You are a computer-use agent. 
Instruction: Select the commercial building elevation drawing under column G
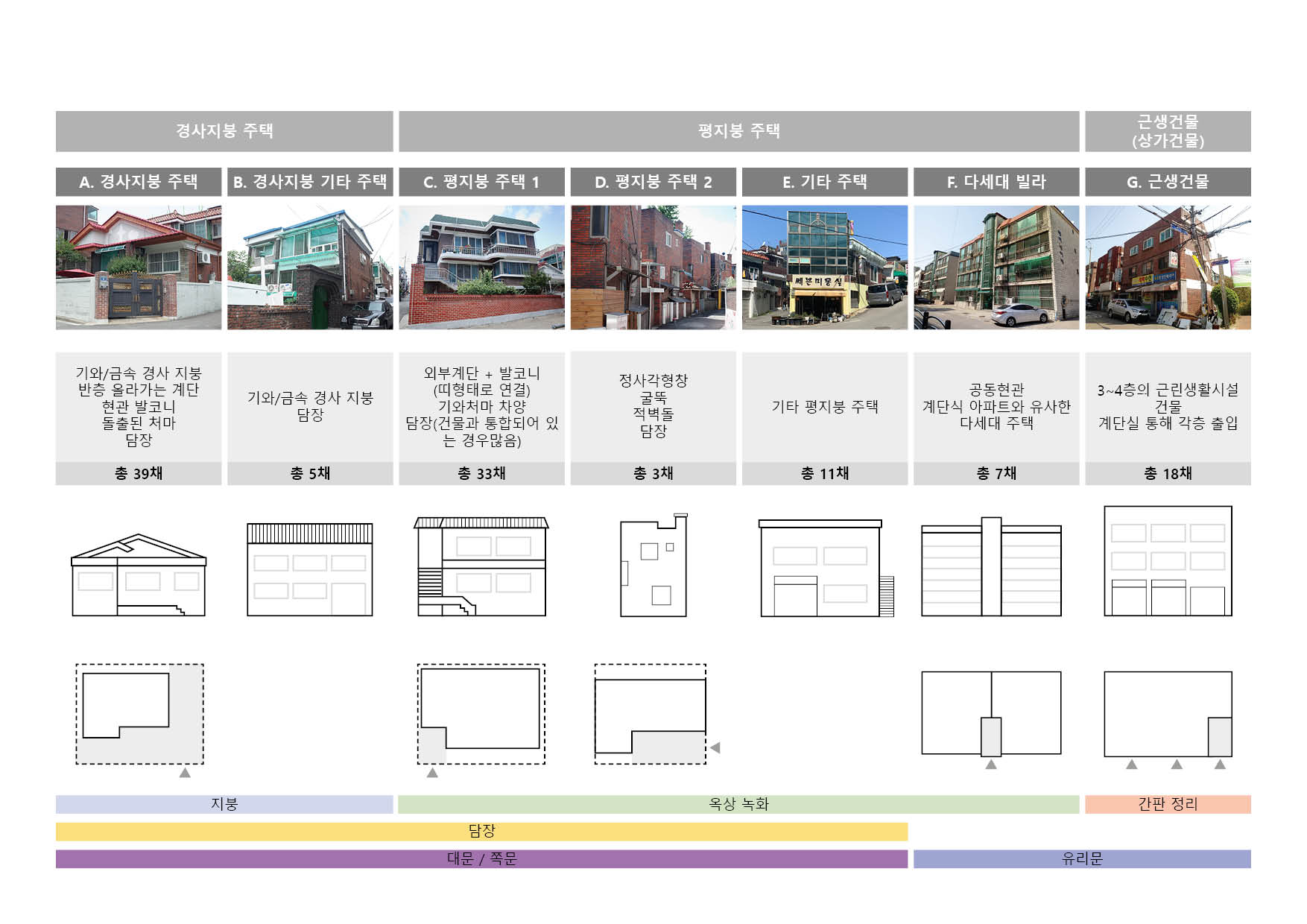(x=1168, y=561)
